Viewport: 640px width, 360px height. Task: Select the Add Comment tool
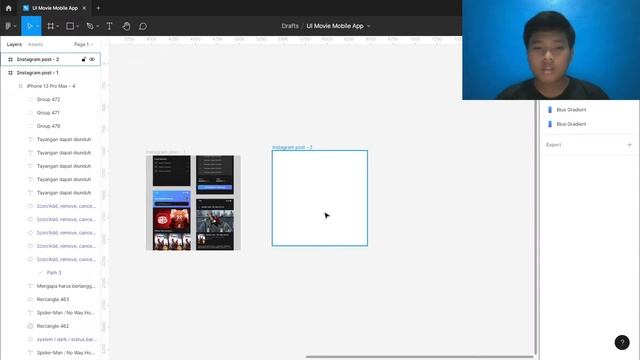tap(143, 26)
